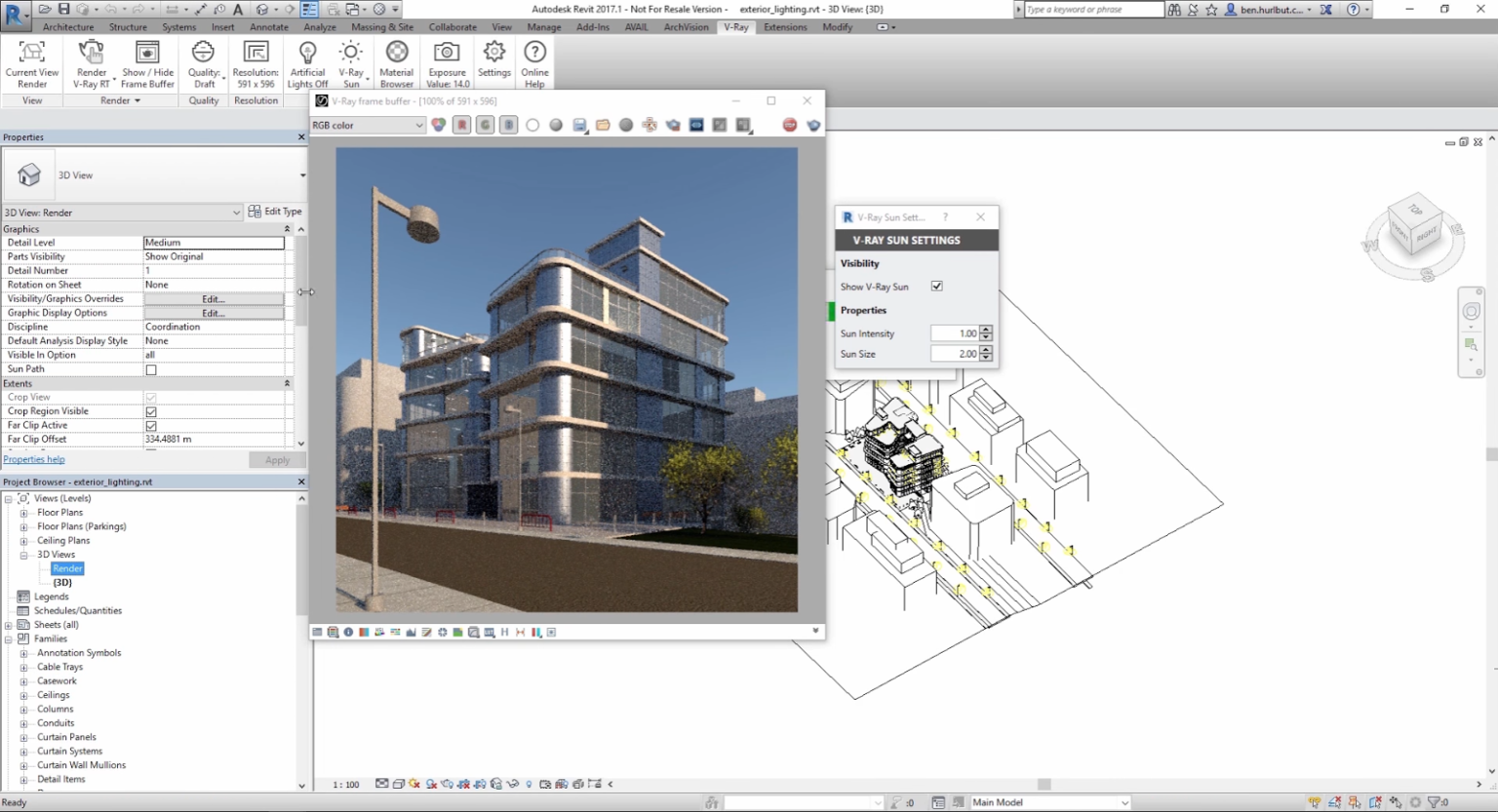Toggle Crop Region Visible checkbox
This screenshot has width=1498, height=812.
click(151, 412)
